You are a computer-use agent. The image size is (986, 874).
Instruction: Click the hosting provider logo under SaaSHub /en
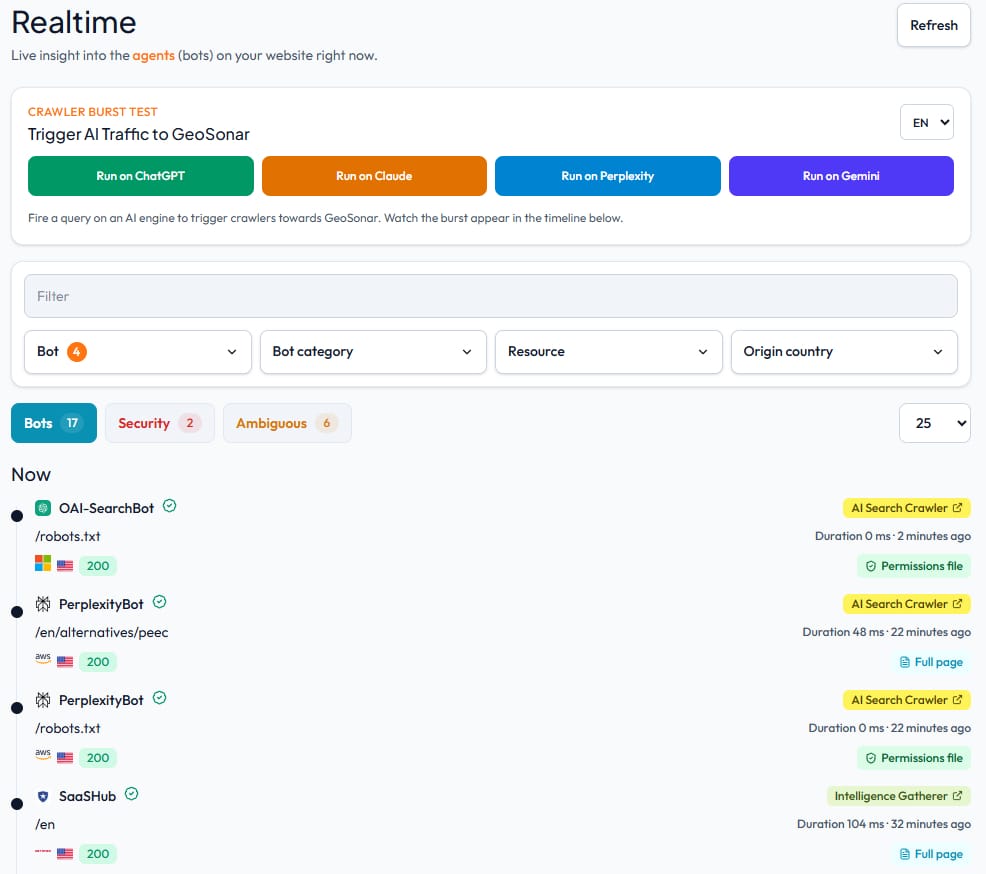tap(43, 851)
